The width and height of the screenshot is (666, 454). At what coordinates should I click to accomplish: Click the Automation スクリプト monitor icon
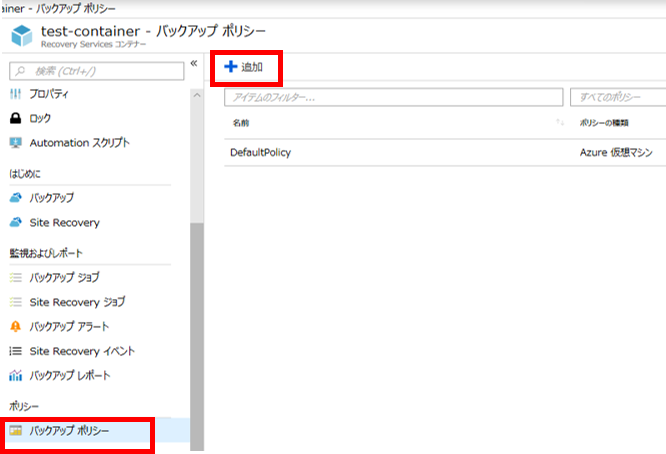[x=16, y=143]
